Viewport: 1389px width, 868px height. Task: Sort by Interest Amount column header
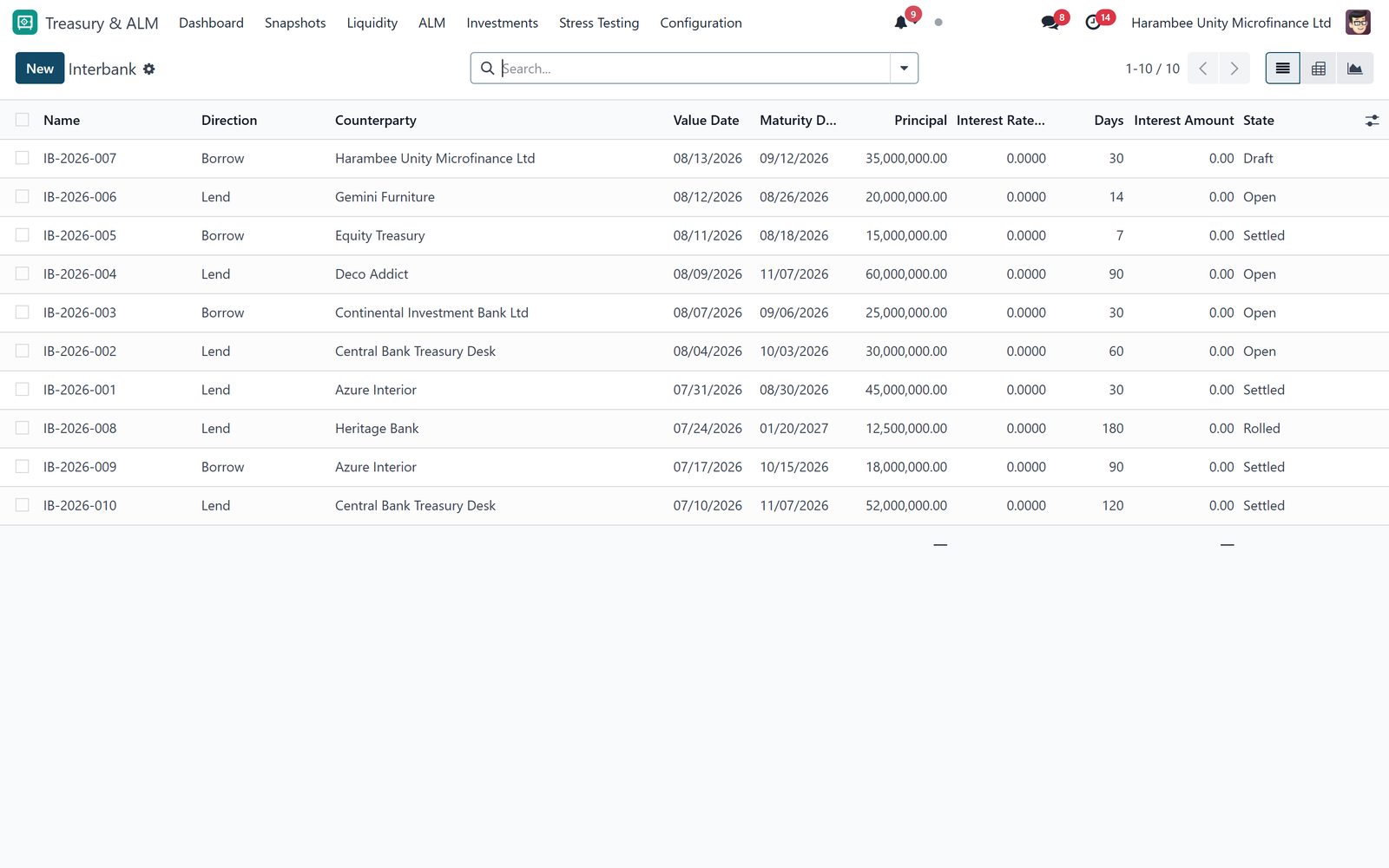1183,120
